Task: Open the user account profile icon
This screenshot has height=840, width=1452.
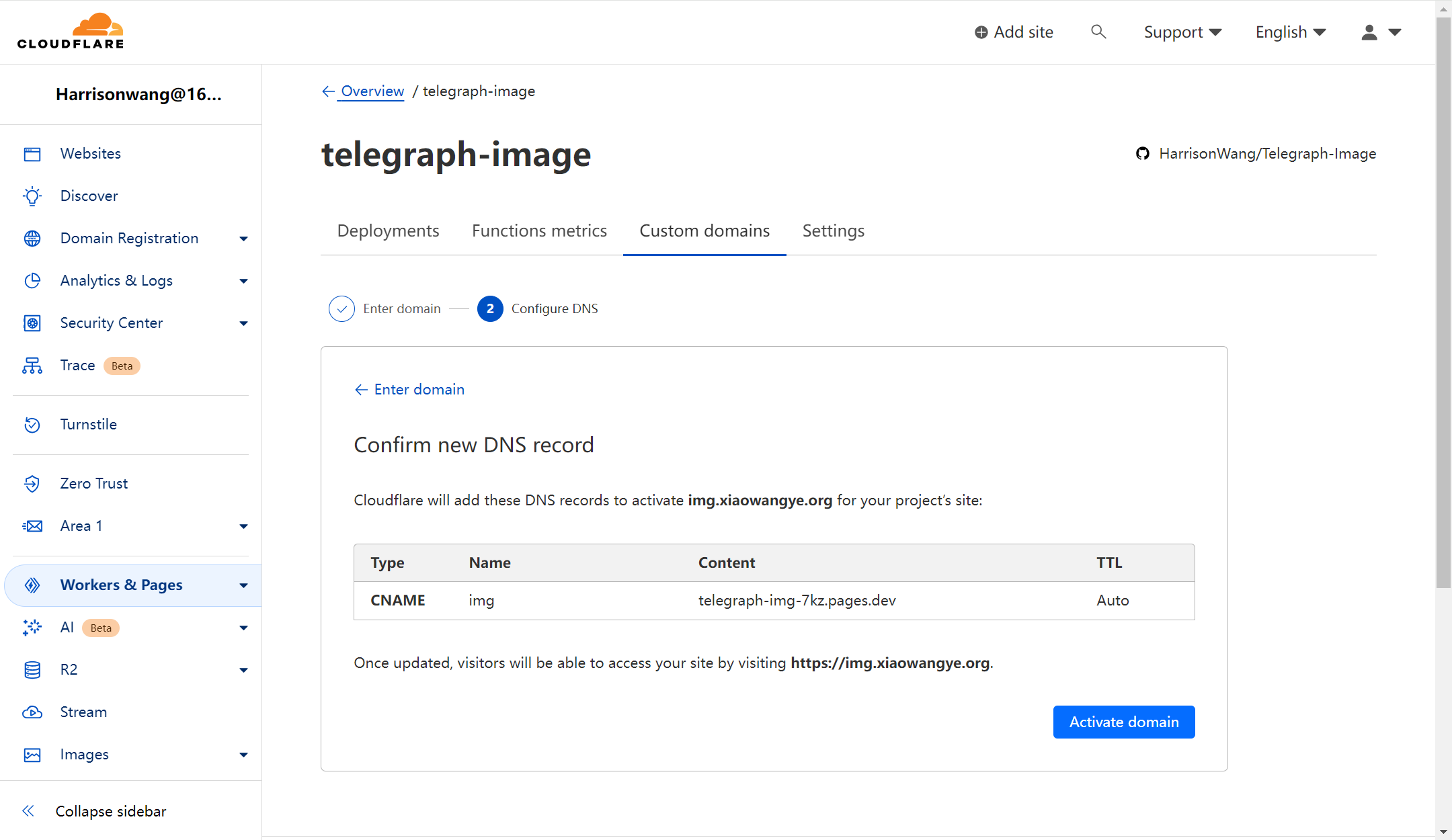Action: click(x=1369, y=32)
